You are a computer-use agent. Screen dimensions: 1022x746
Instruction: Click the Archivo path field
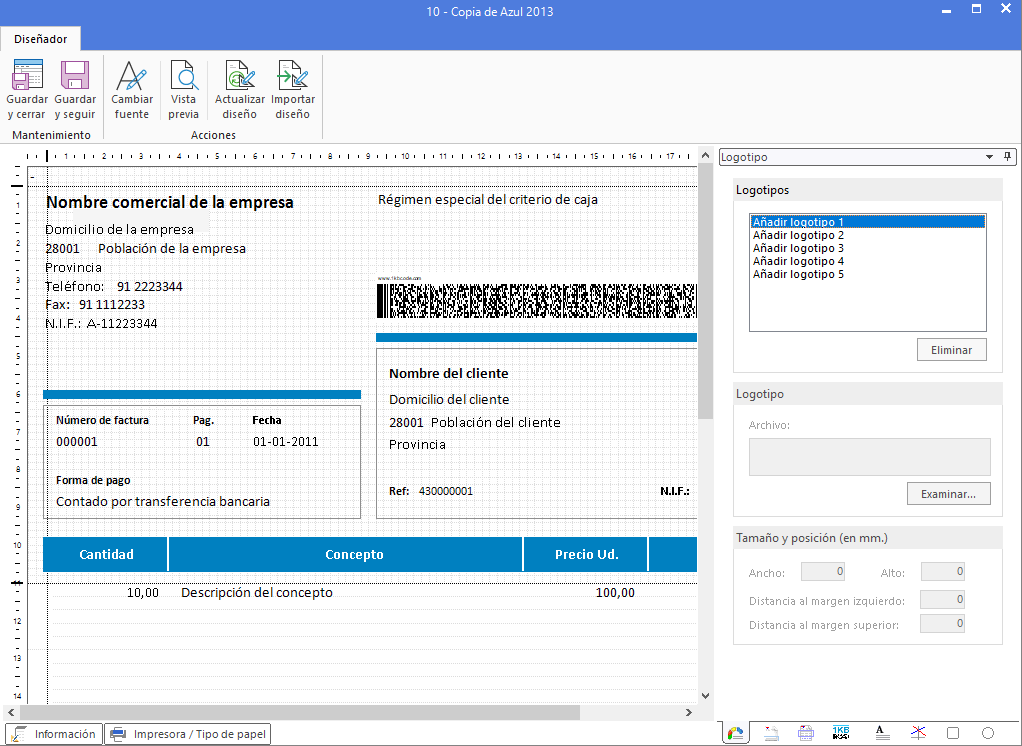pyautogui.click(x=869, y=456)
